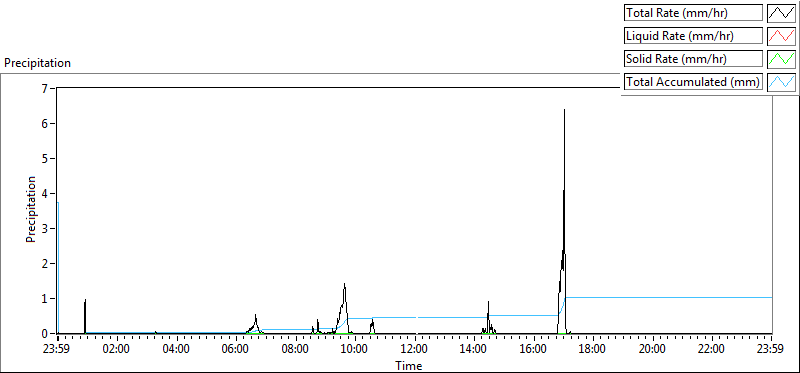The width and height of the screenshot is (800, 373).
Task: Click the 16:00 time tick label
Action: [534, 350]
